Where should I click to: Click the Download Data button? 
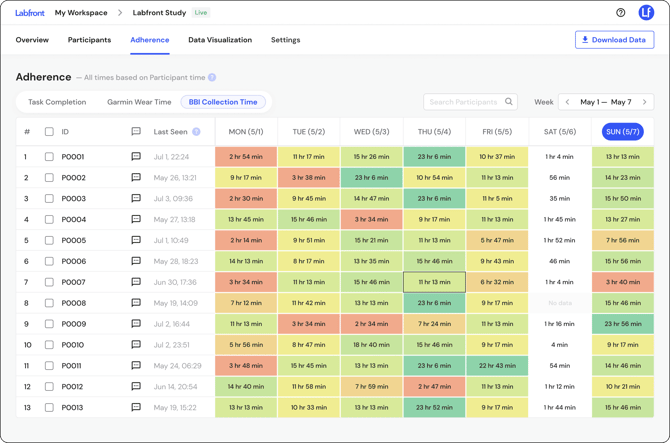click(614, 40)
